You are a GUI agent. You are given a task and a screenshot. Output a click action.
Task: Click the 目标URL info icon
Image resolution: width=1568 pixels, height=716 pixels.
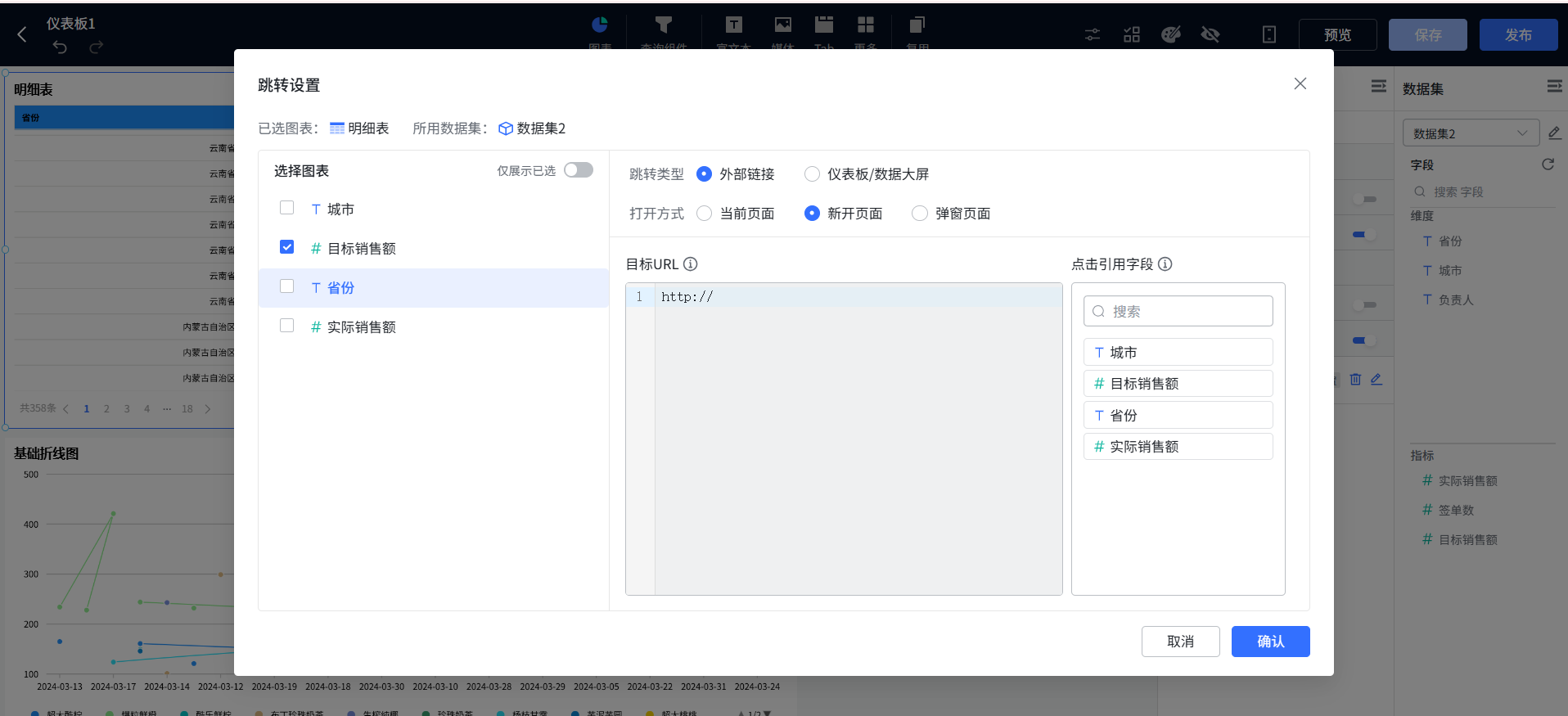pos(690,264)
